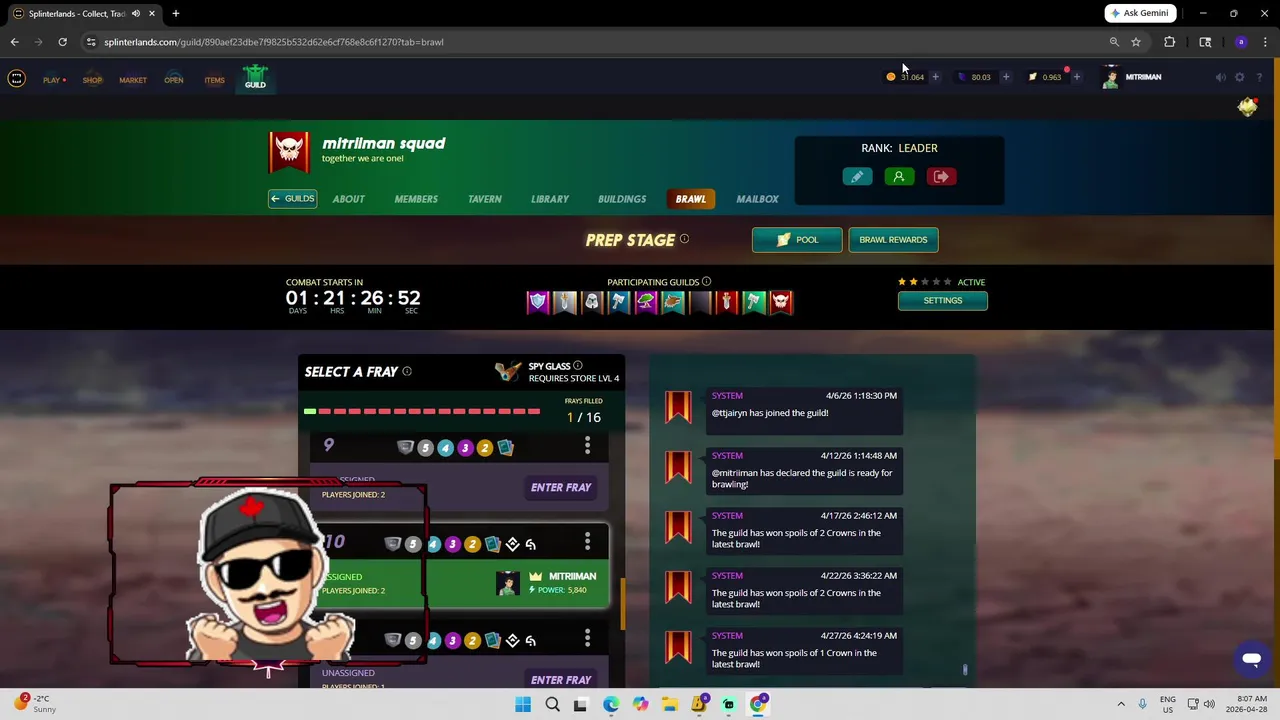Switch to the Mailbox tab
Viewport: 1280px width, 720px height.
[x=757, y=199]
